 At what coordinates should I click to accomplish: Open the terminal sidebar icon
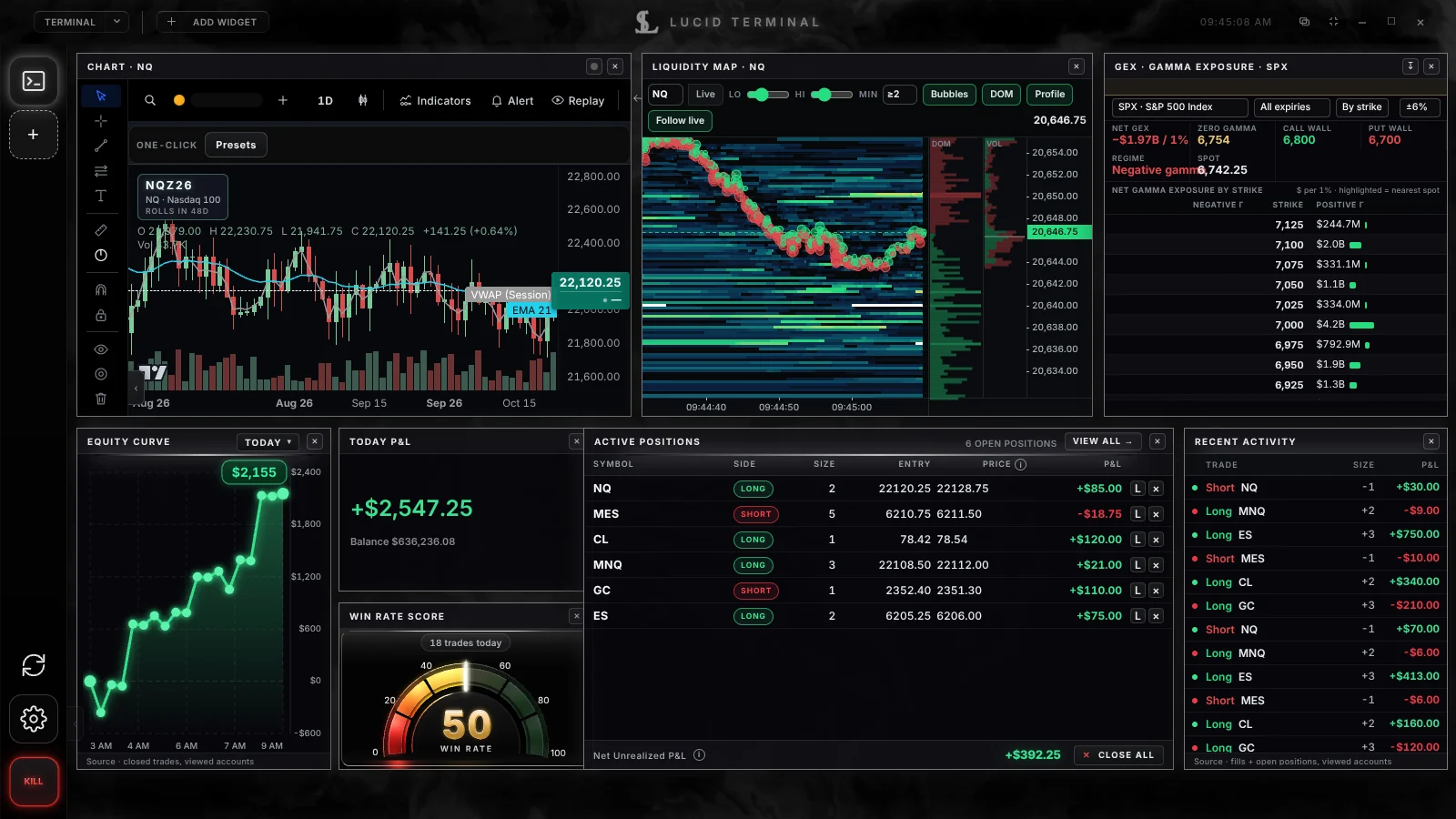34,81
